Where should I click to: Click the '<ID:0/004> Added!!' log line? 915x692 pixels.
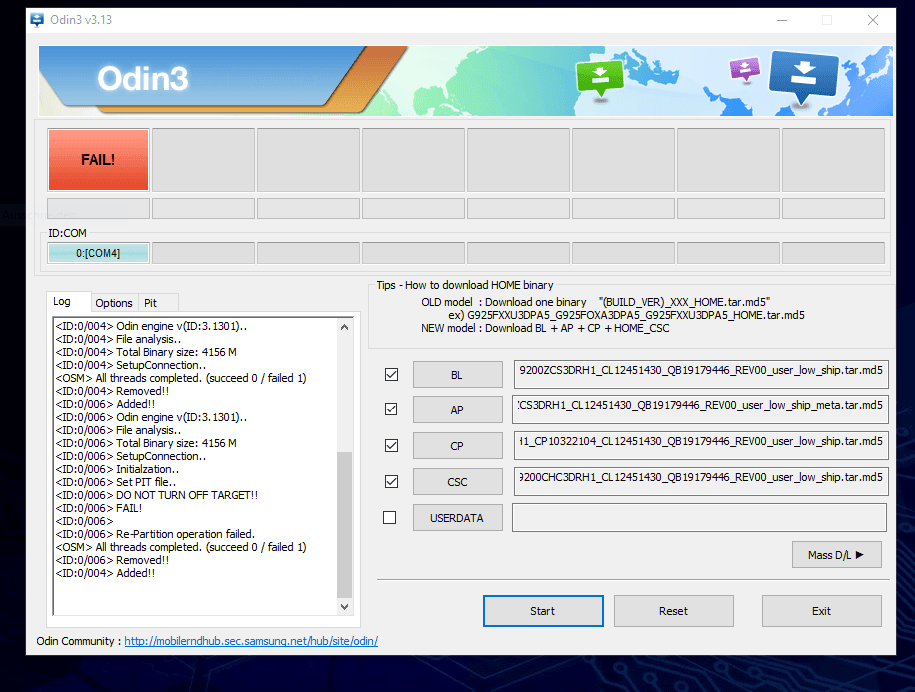[x=105, y=573]
